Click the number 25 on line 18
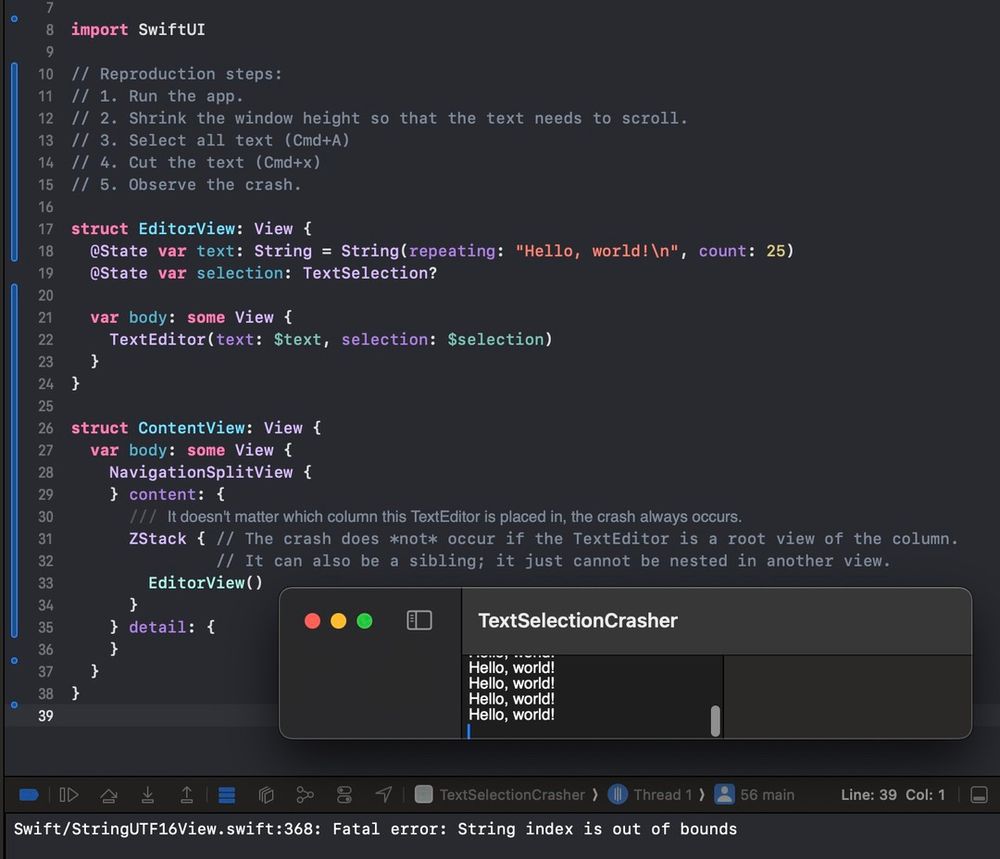1000x859 pixels. [776, 251]
